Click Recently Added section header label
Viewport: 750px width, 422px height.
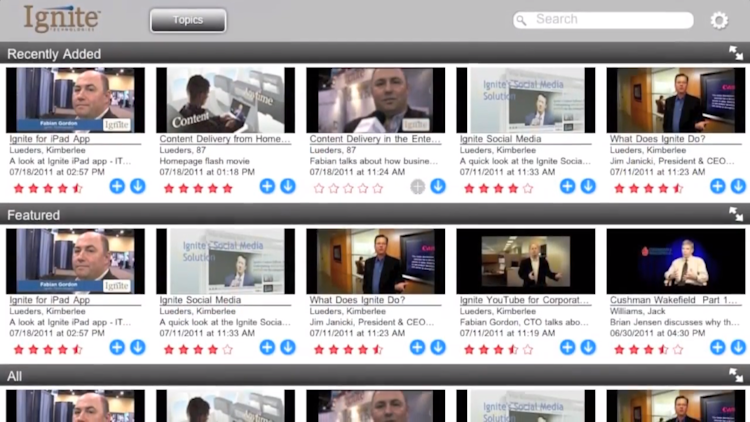point(54,54)
